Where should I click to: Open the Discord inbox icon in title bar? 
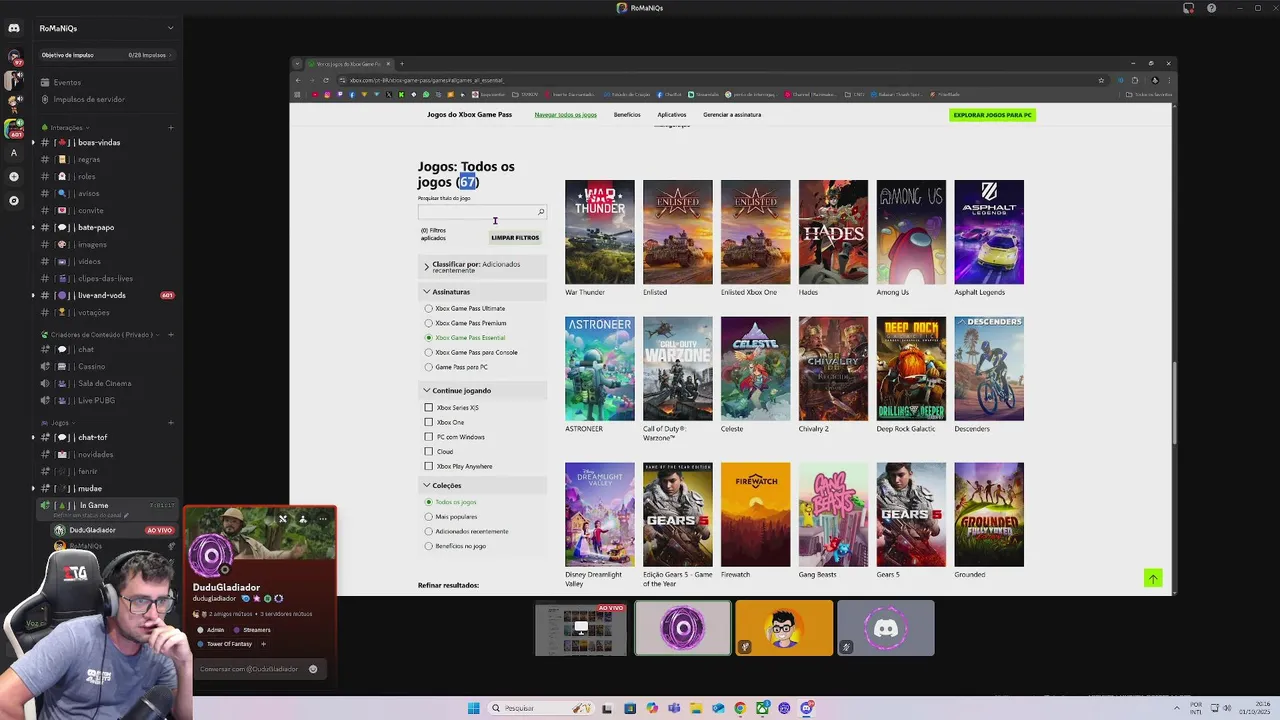click(1188, 8)
